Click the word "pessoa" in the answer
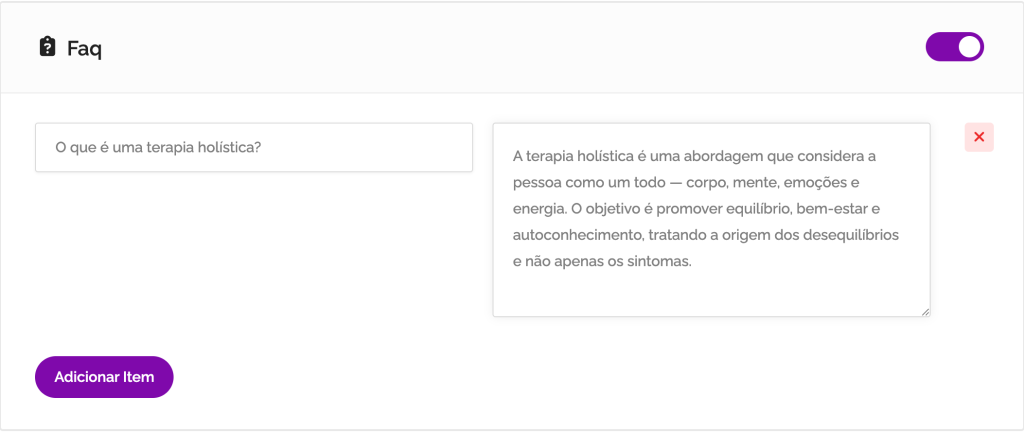This screenshot has height=434, width=1024. pyautogui.click(x=536, y=183)
